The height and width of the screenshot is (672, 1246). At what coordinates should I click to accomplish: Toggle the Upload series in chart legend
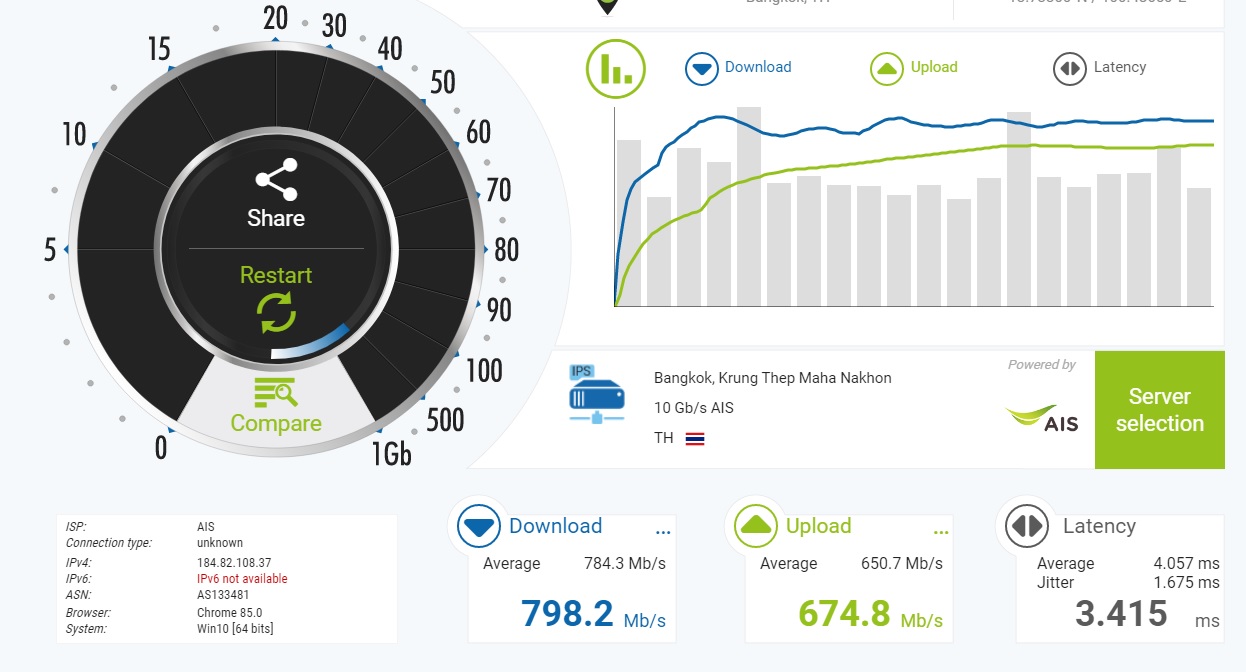(914, 67)
